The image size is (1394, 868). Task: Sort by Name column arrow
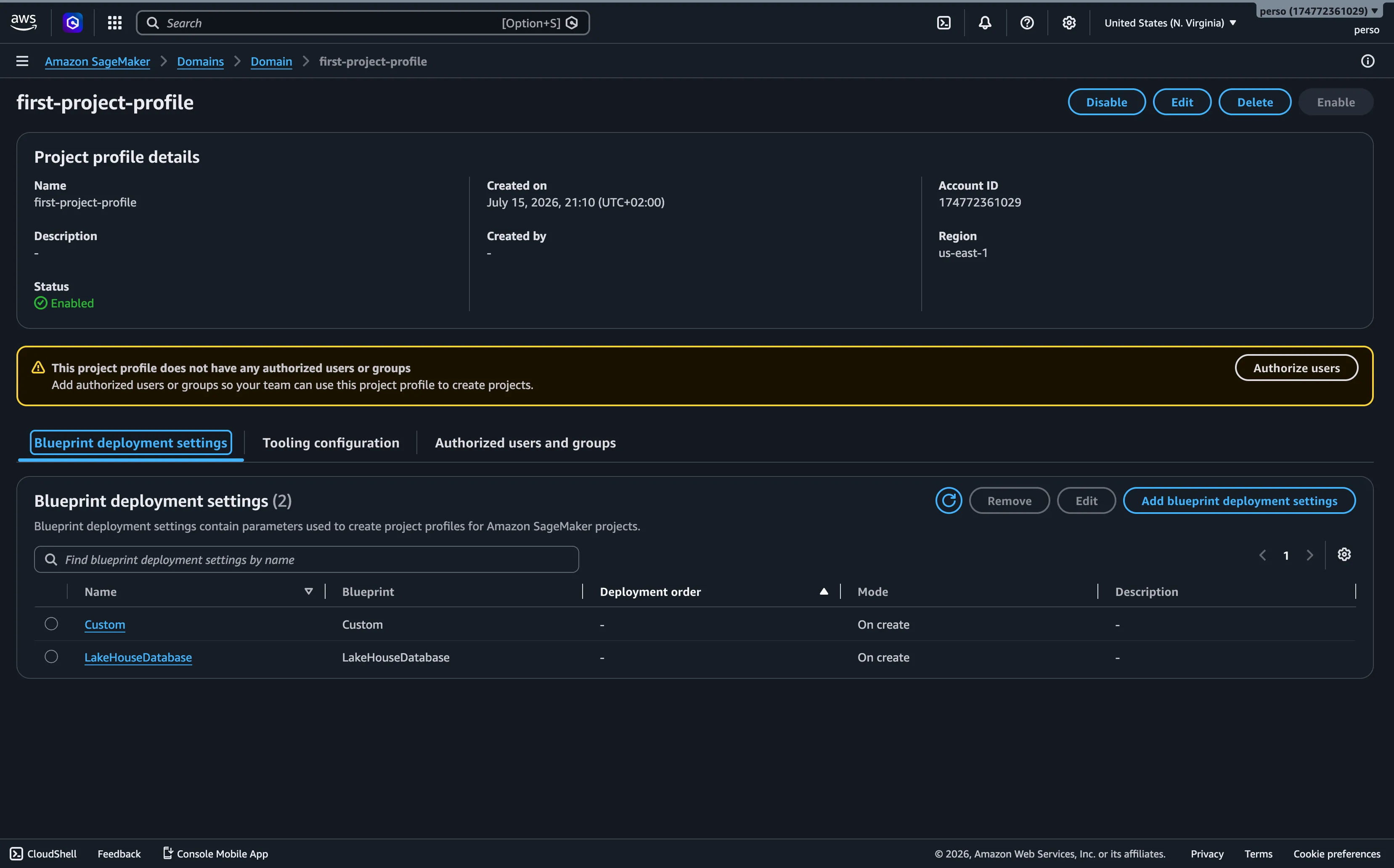pyautogui.click(x=309, y=591)
